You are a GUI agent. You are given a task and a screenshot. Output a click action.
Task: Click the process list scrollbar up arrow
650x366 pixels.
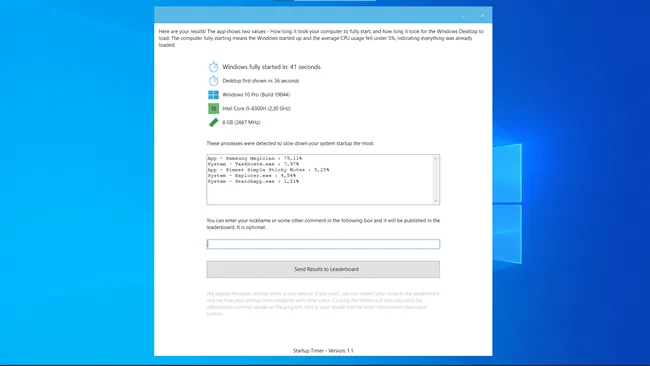pos(436,158)
